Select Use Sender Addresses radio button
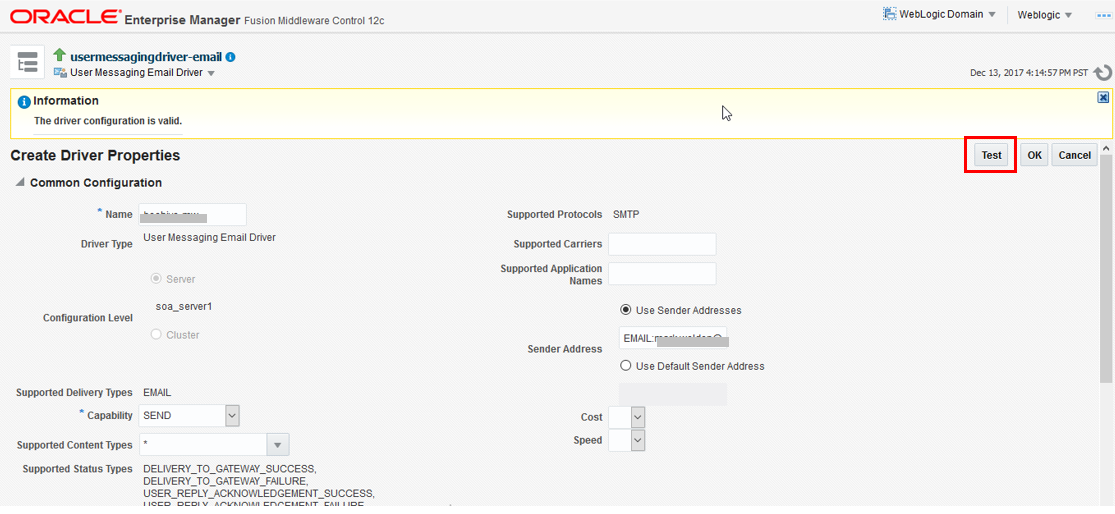Screen dimensions: 1115x514 (x=626, y=310)
